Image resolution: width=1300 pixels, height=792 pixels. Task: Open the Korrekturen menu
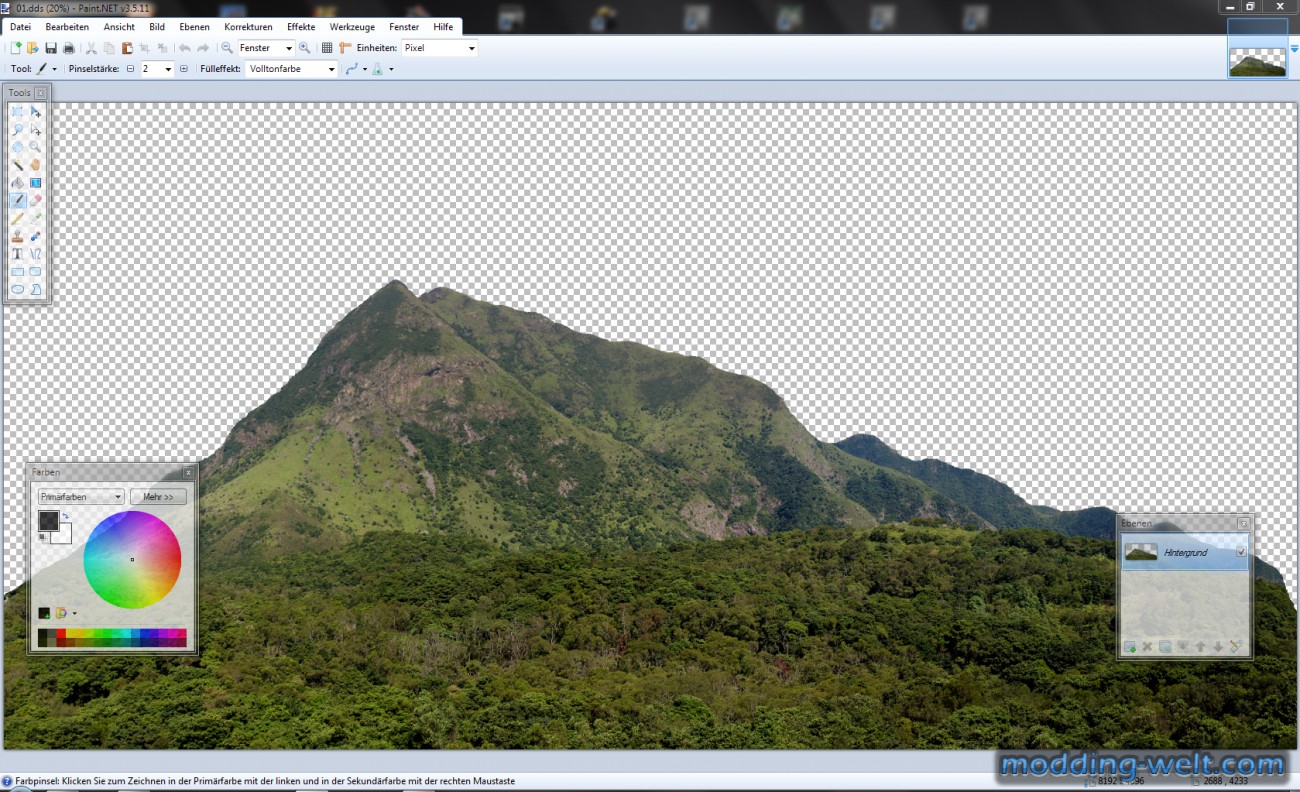[248, 27]
